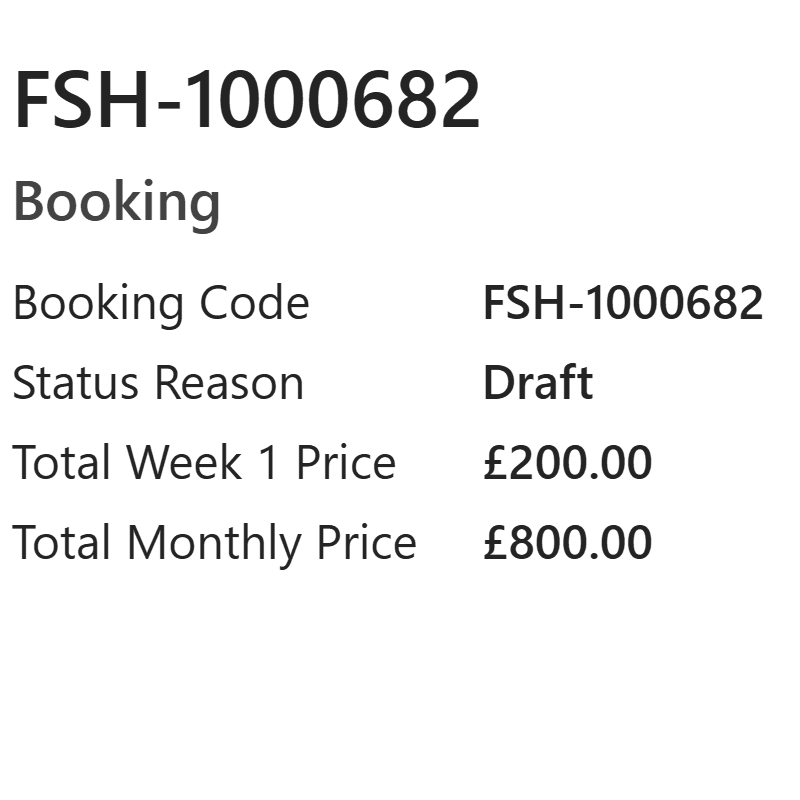This screenshot has height=800, width=800.
Task: Click the Booking Code label
Action: point(161,303)
